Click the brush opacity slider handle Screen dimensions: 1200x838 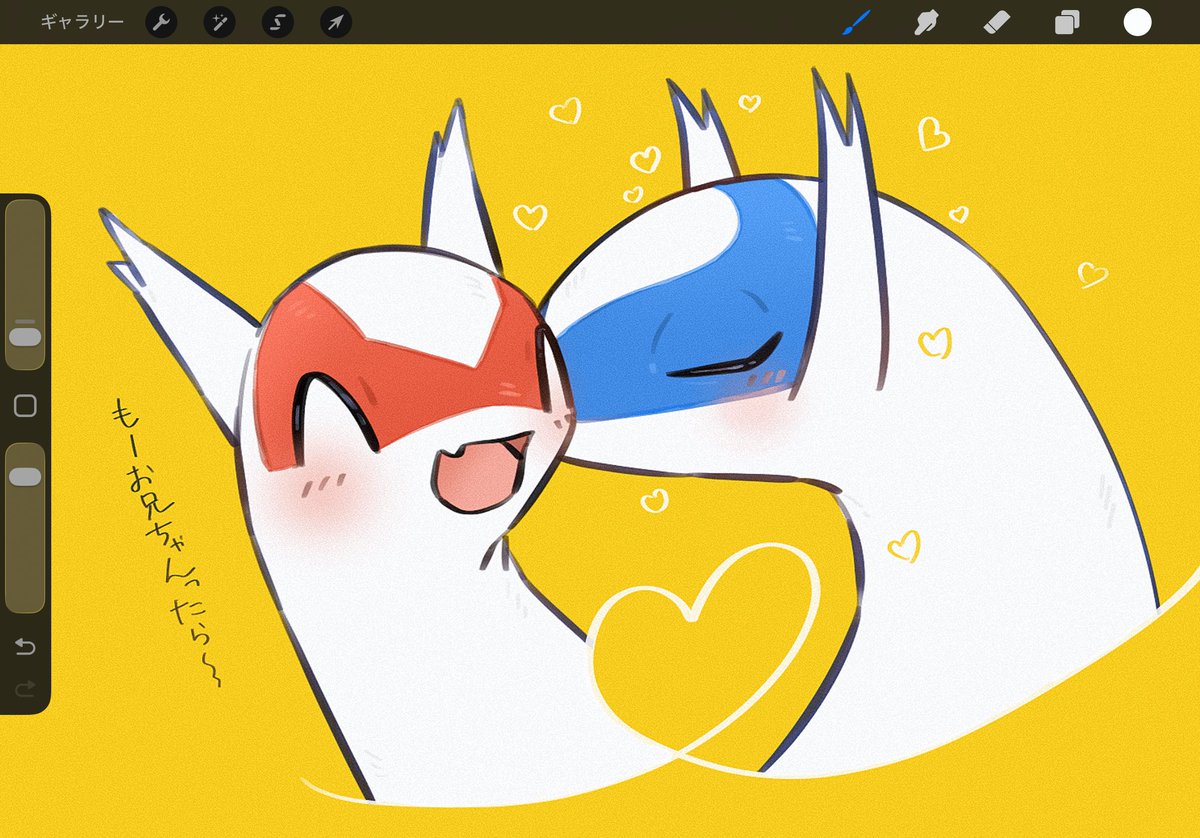point(25,477)
